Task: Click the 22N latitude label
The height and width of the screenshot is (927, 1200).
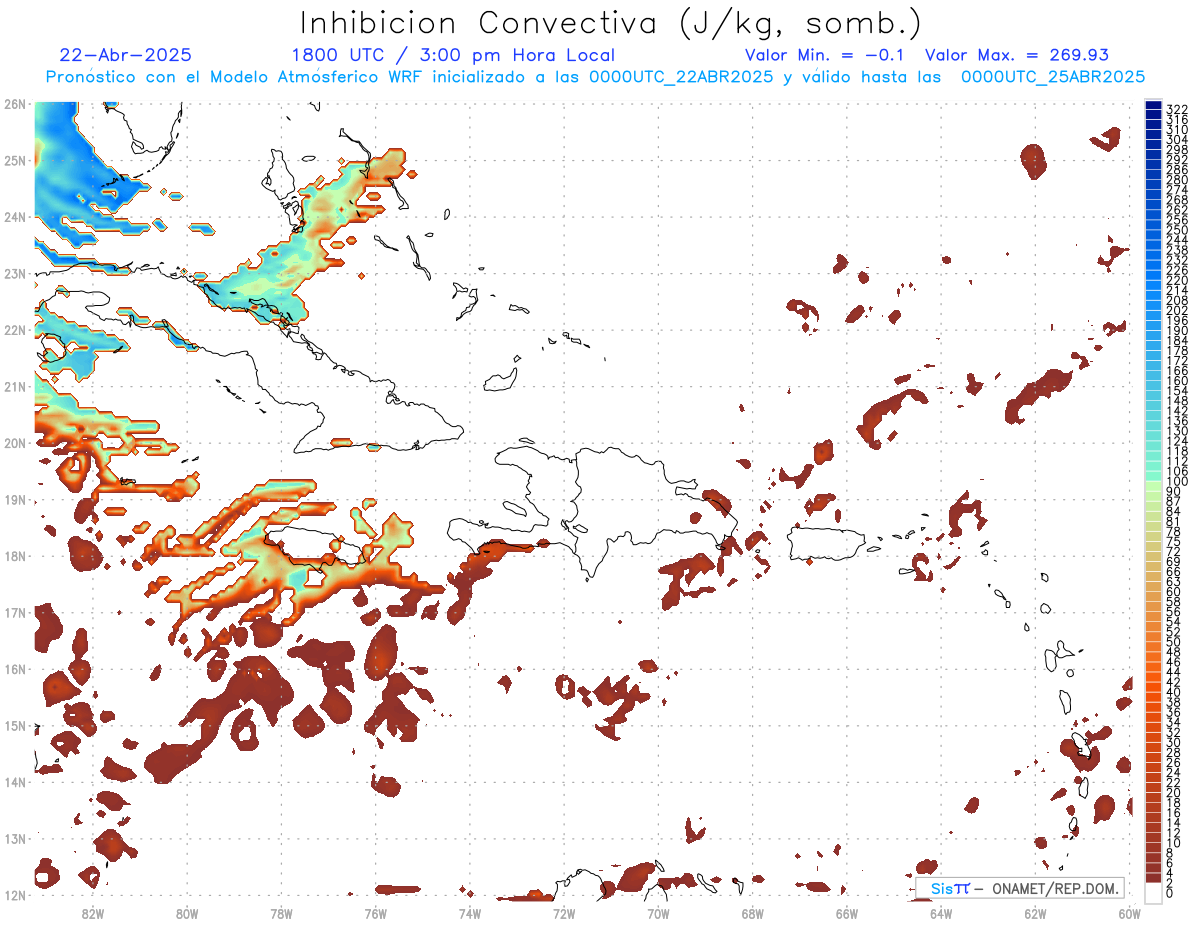Action: pyautogui.click(x=15, y=330)
